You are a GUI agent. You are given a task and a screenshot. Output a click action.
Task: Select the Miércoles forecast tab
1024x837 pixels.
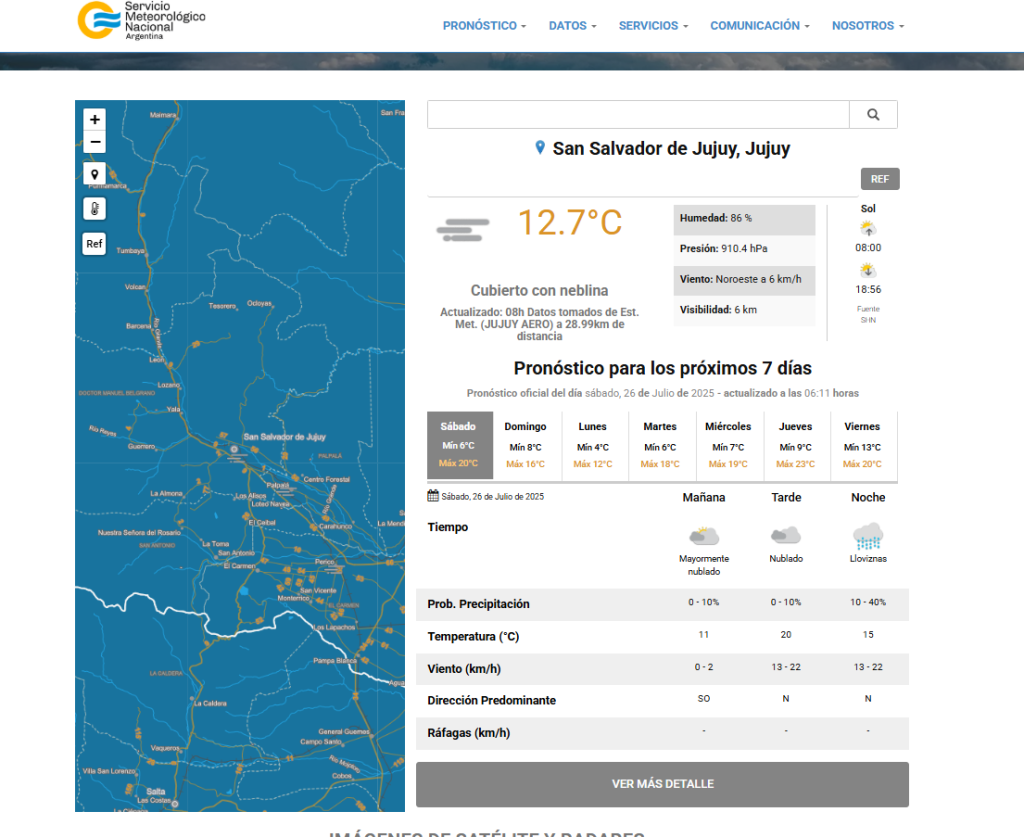tap(728, 445)
